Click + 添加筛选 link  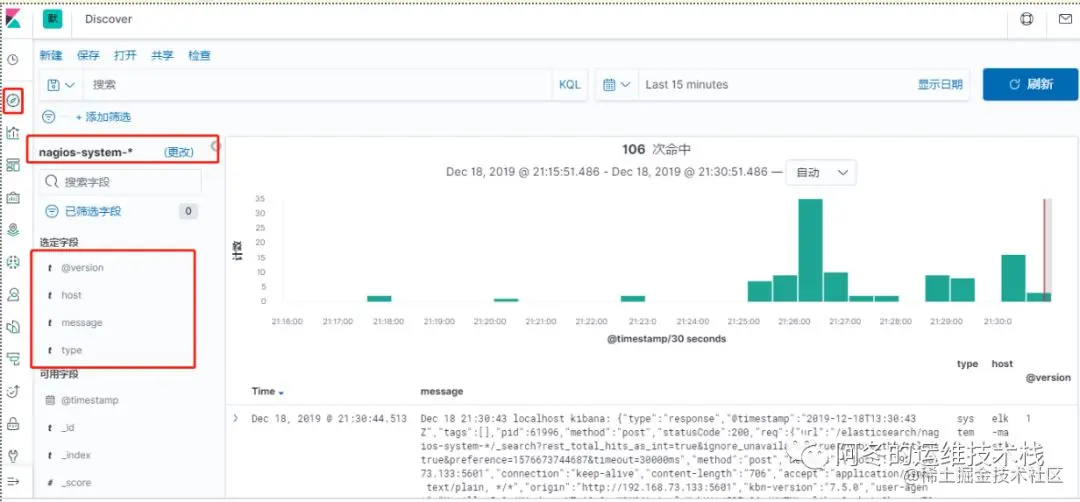coord(103,117)
